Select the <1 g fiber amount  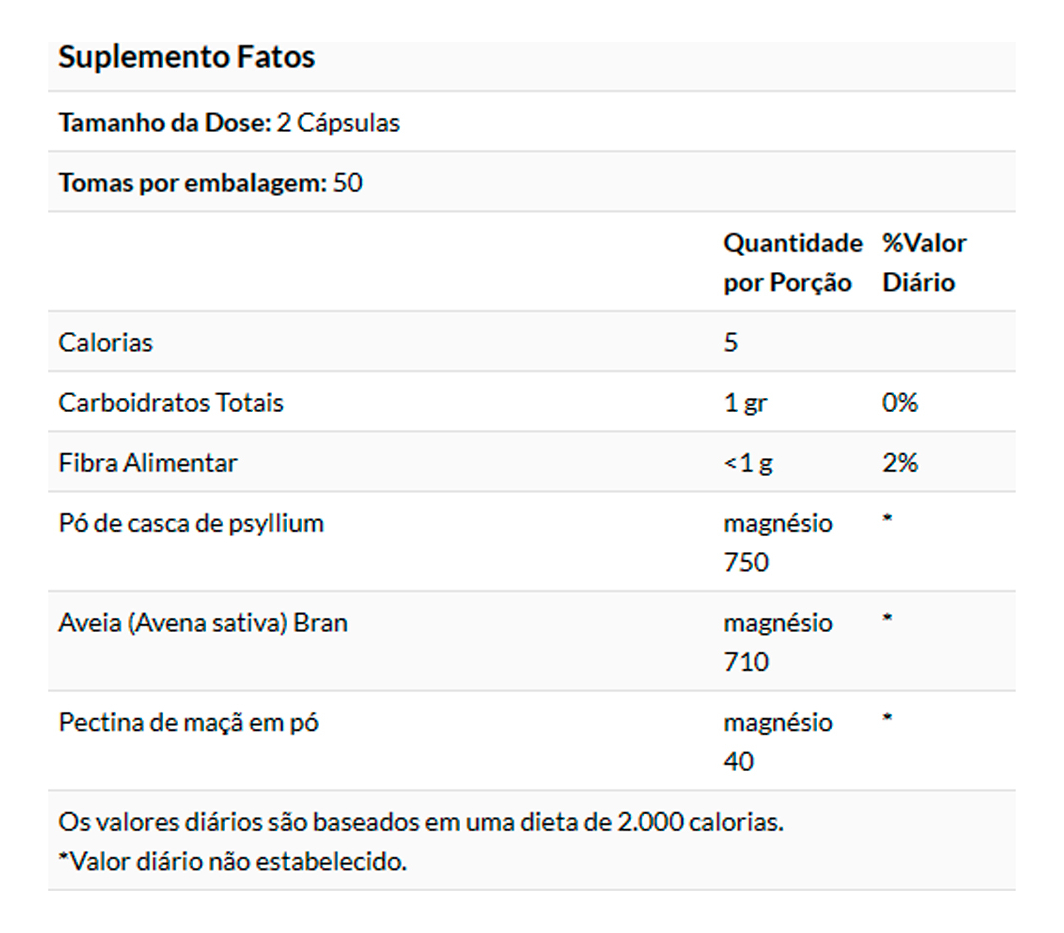click(748, 463)
